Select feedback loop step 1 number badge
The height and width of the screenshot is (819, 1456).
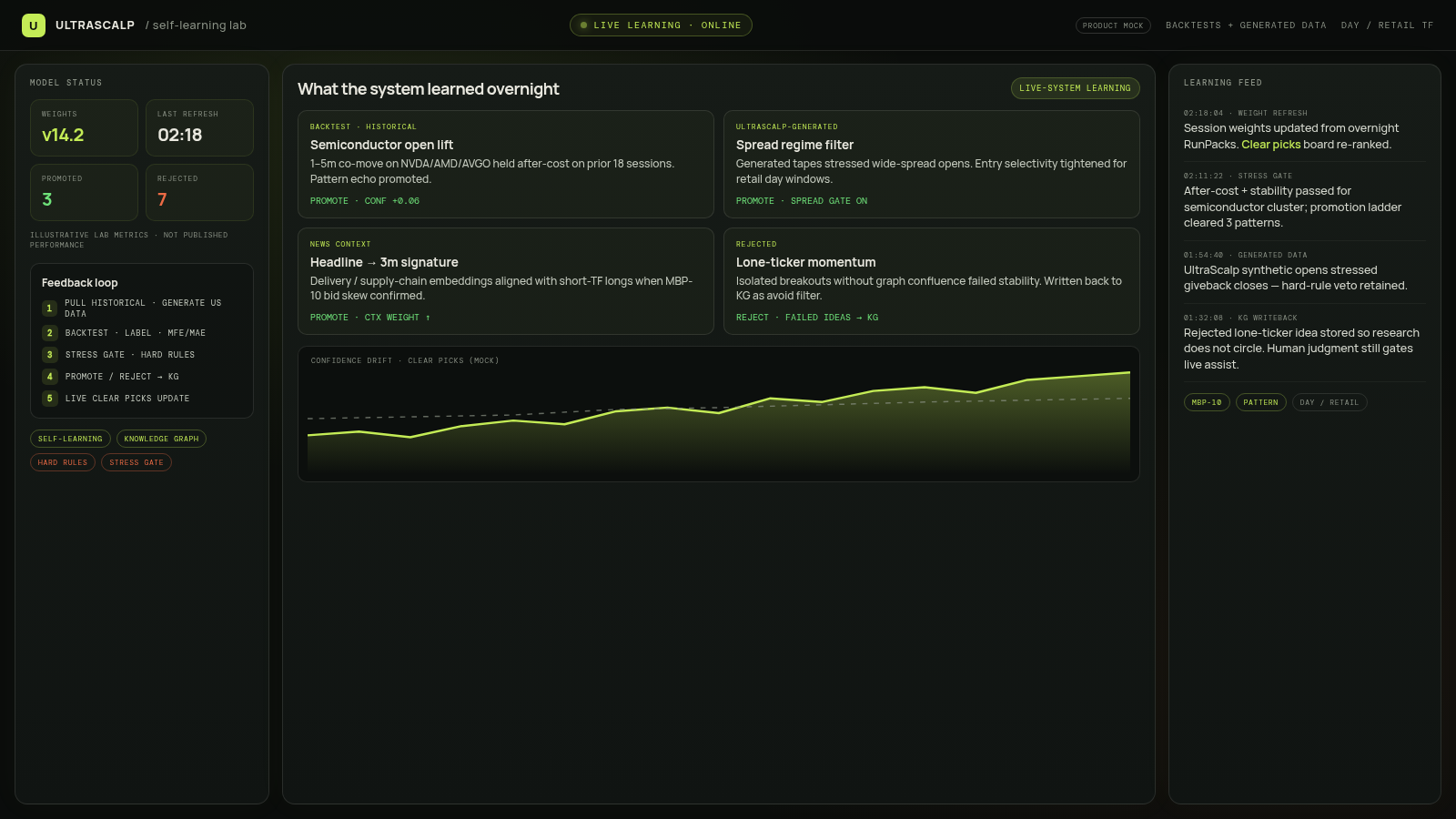(x=49, y=308)
